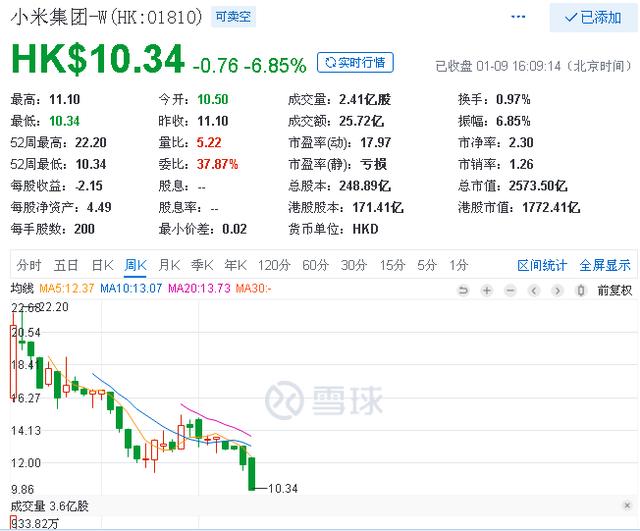This screenshot has width=640, height=531.
Task: Click the 已添加 added-to-watchlist button
Action: (593, 17)
